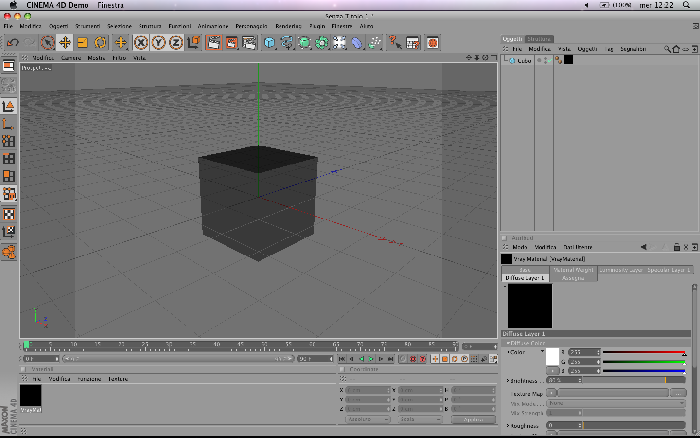The image size is (700, 438).
Task: Expand the Roughness parameter arrow
Action: coord(508,425)
